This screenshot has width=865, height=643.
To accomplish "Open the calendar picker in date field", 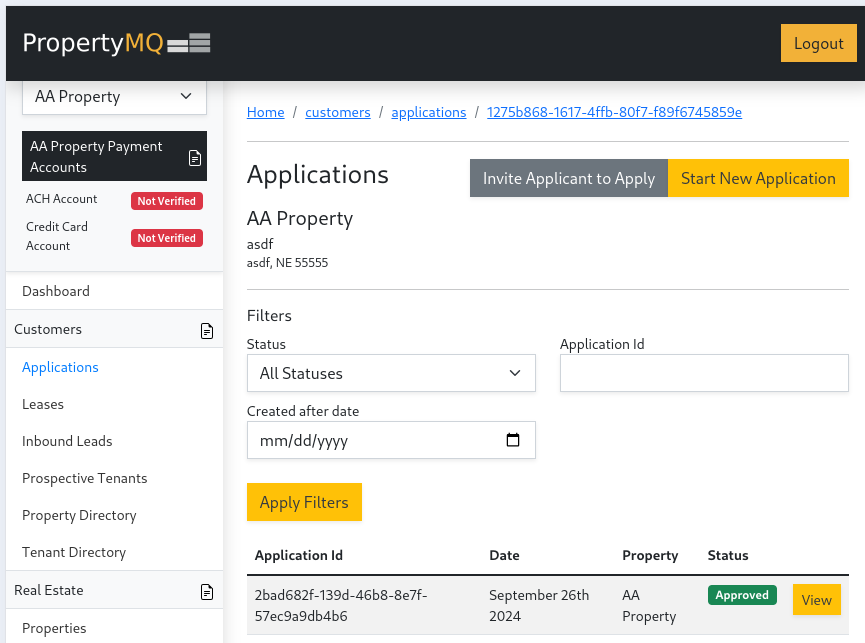I will (513, 440).
